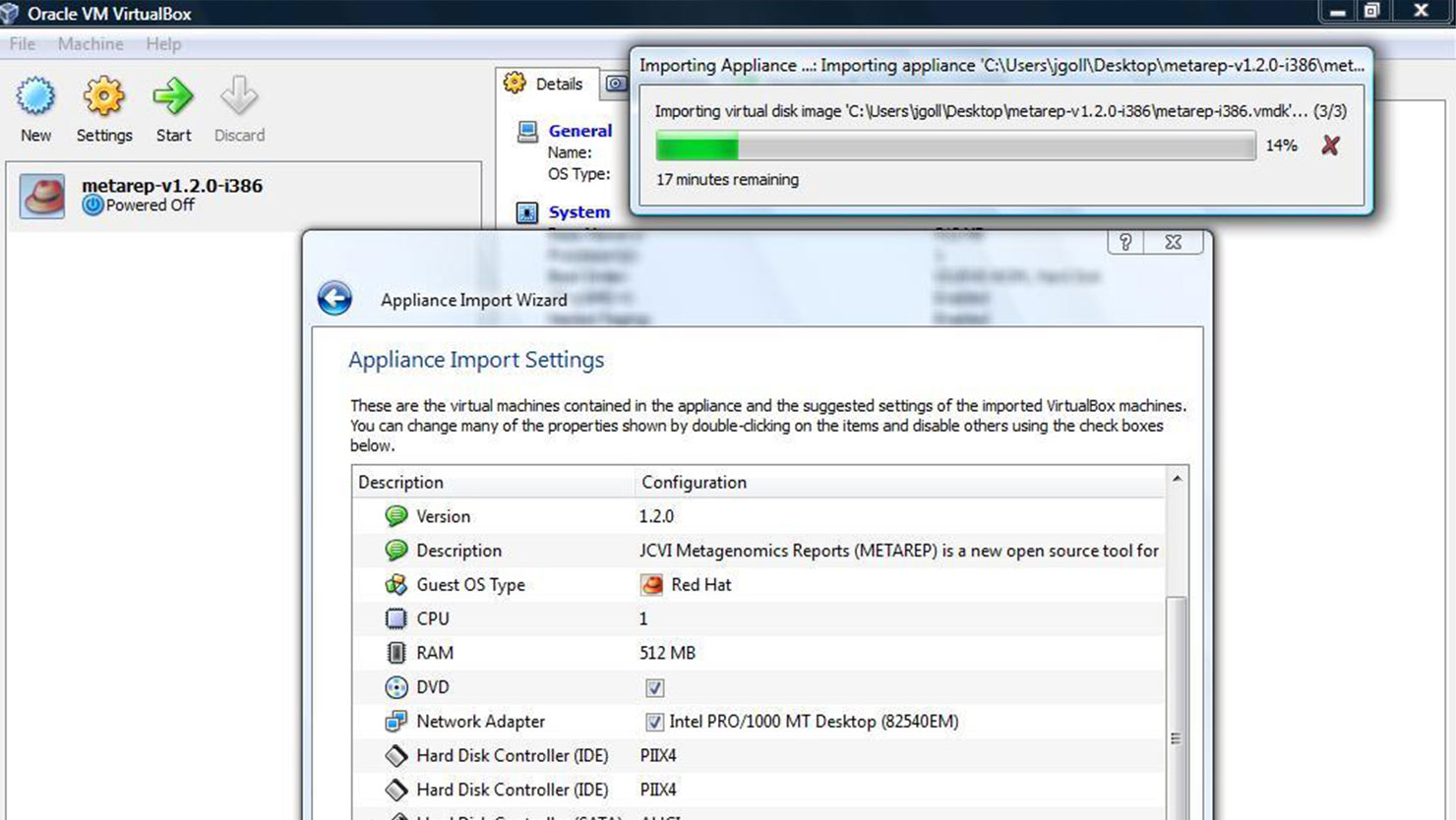The width and height of the screenshot is (1456, 820).
Task: Click the import progress bar
Action: 954,146
